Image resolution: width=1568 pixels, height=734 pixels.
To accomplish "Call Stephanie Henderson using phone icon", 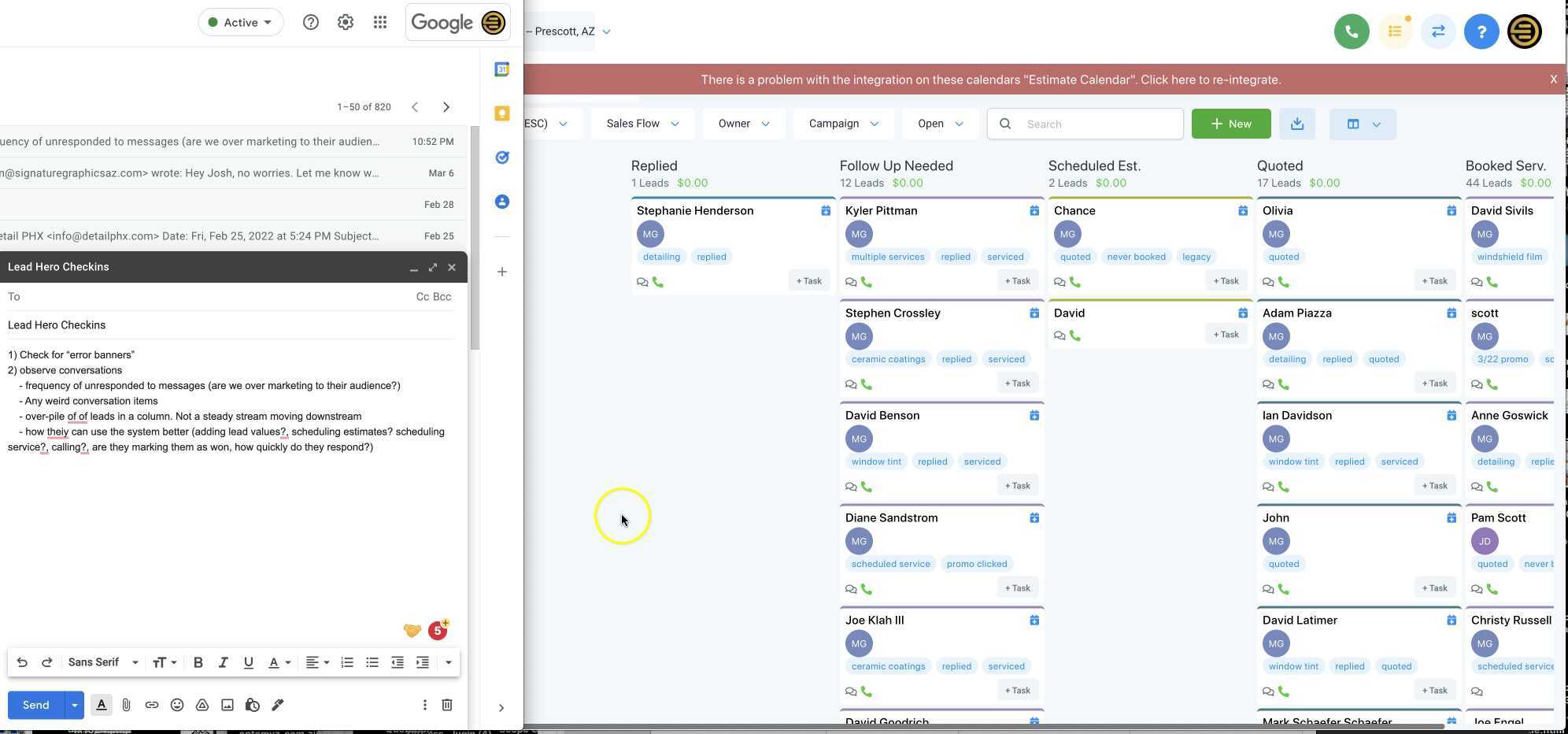I will point(658,282).
